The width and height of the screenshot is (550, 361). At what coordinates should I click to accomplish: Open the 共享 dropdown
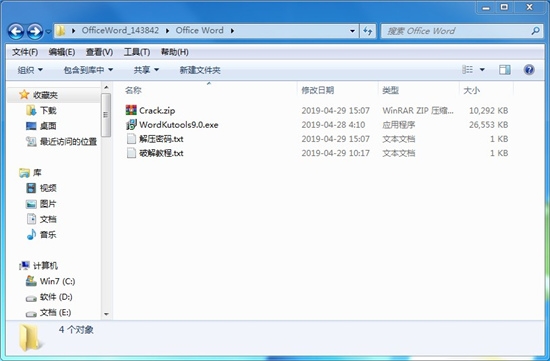[146, 70]
